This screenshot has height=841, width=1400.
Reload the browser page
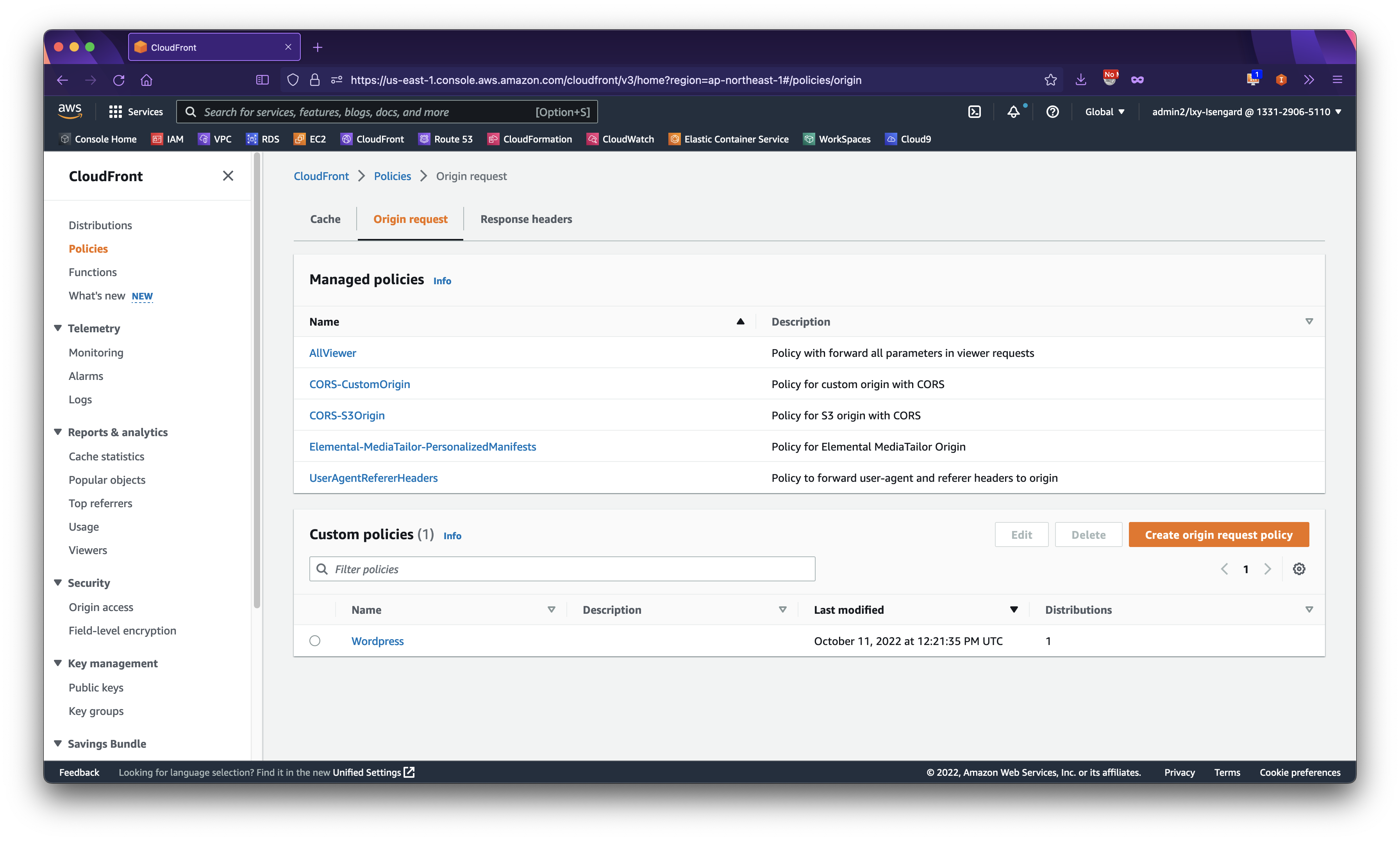[x=118, y=80]
